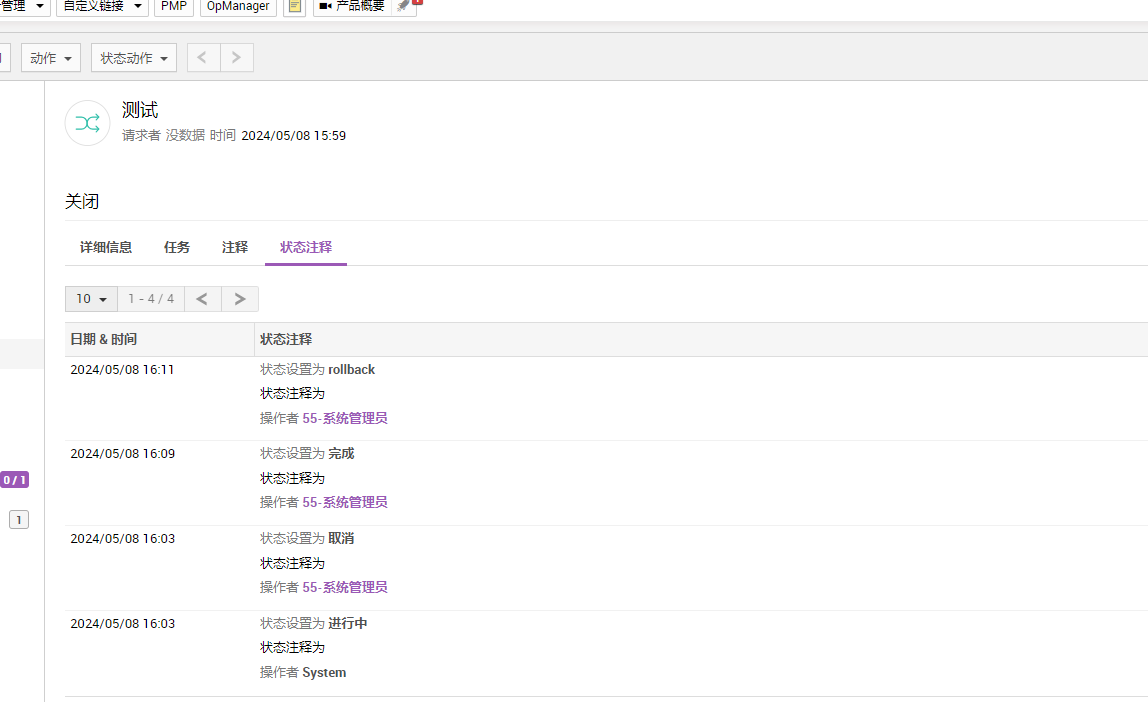The height and width of the screenshot is (702, 1148).
Task: Switch to the 任务 tab
Action: point(177,247)
